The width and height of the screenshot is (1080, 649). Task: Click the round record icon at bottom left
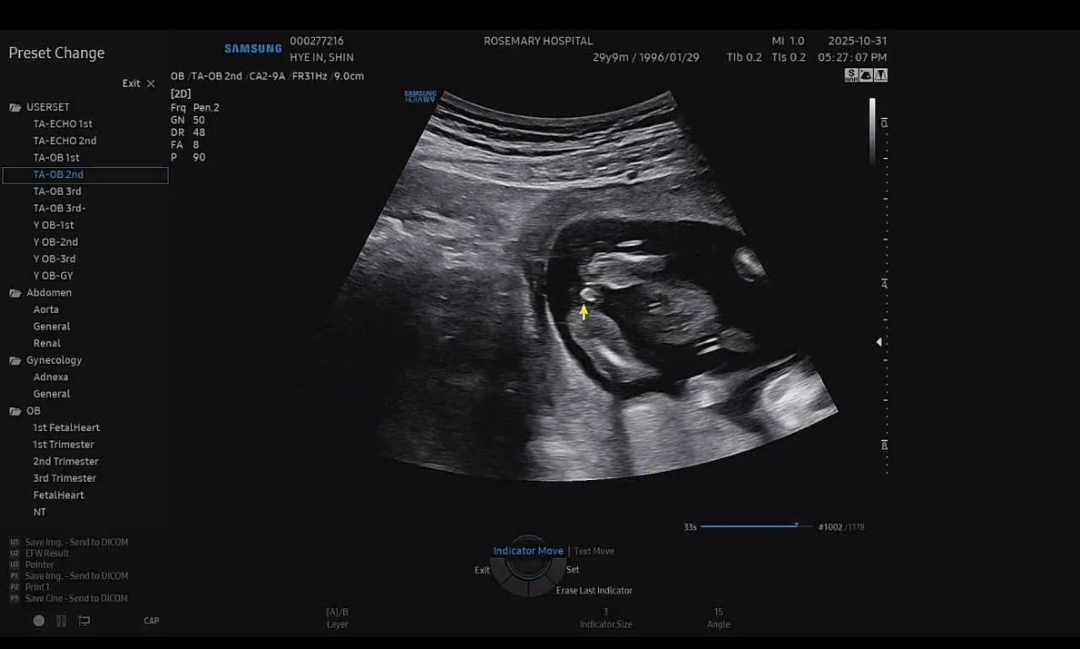39,621
